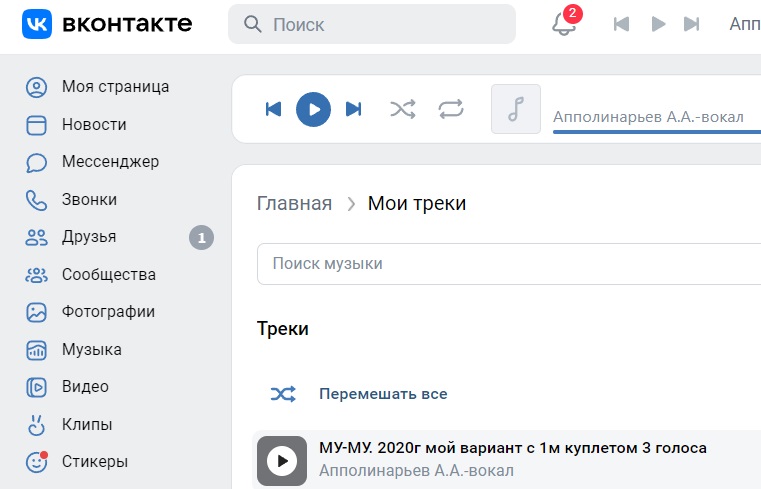Go to previous track in player panel
Image resolution: width=761 pixels, height=489 pixels.
click(x=273, y=109)
